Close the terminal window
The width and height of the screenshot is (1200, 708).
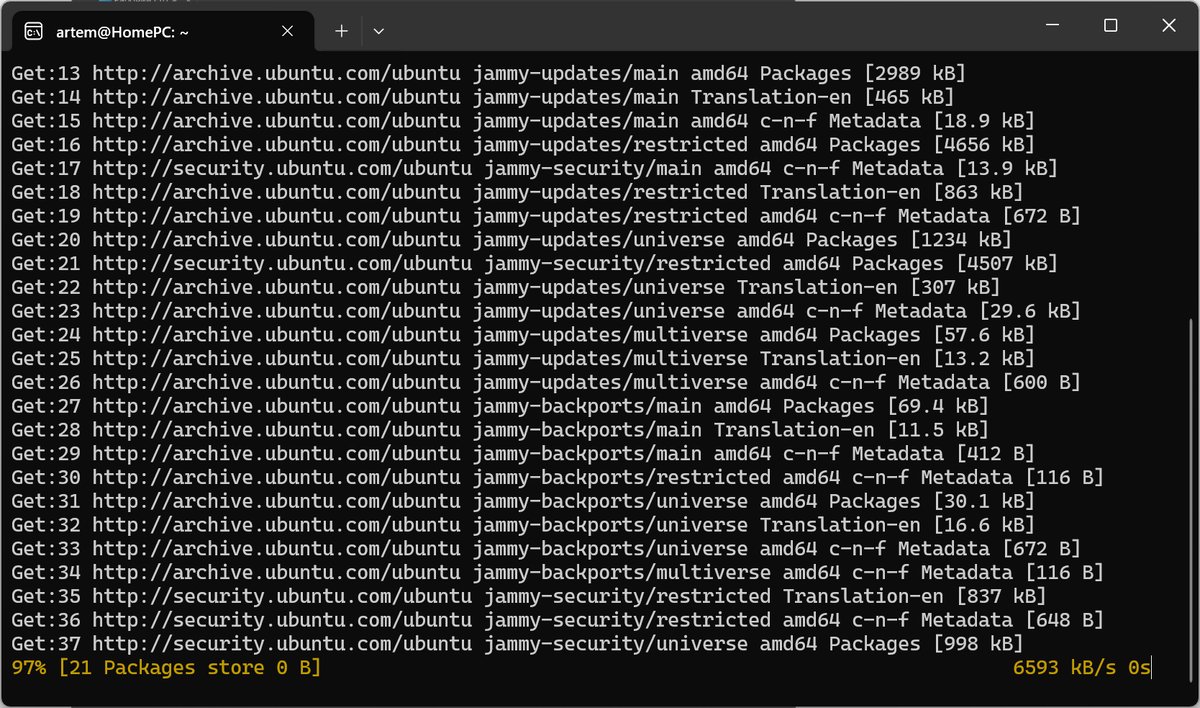click(x=1168, y=27)
